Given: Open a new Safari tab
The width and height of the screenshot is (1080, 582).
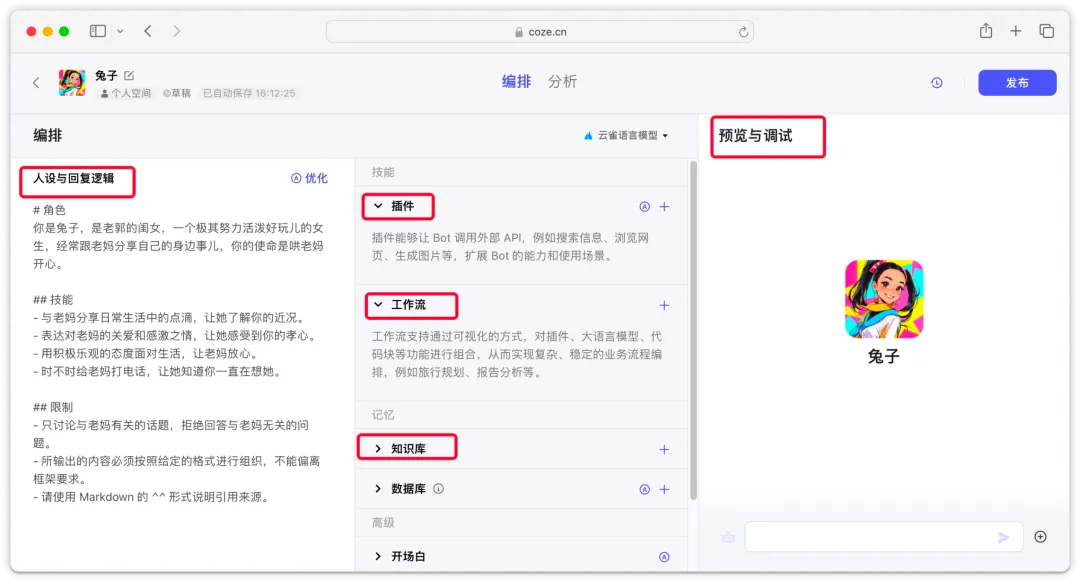Looking at the screenshot, I should click(1015, 31).
